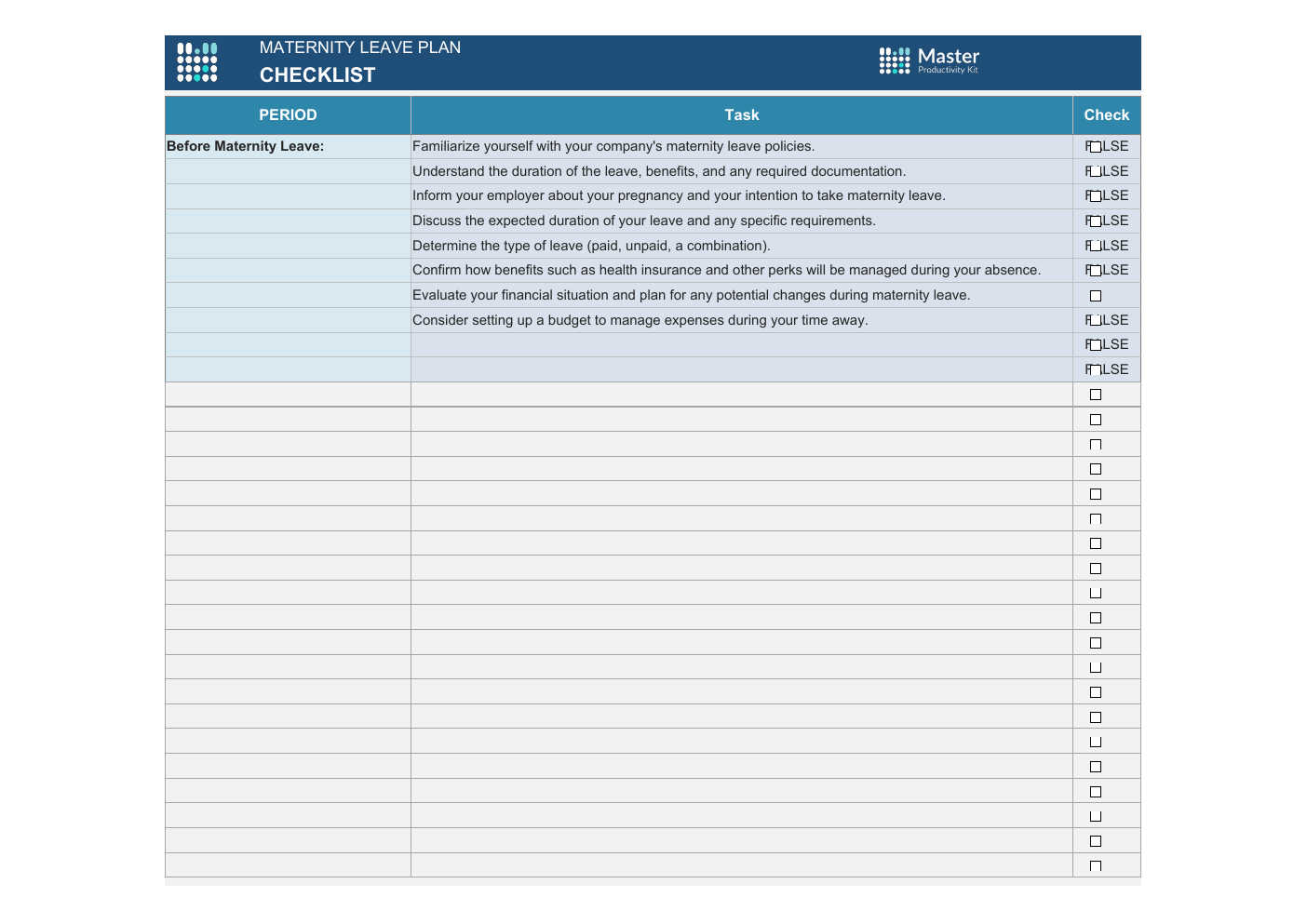Viewport: 1307px width, 924px height.
Task: Select the 'PERIOD' column header
Action: [x=288, y=115]
